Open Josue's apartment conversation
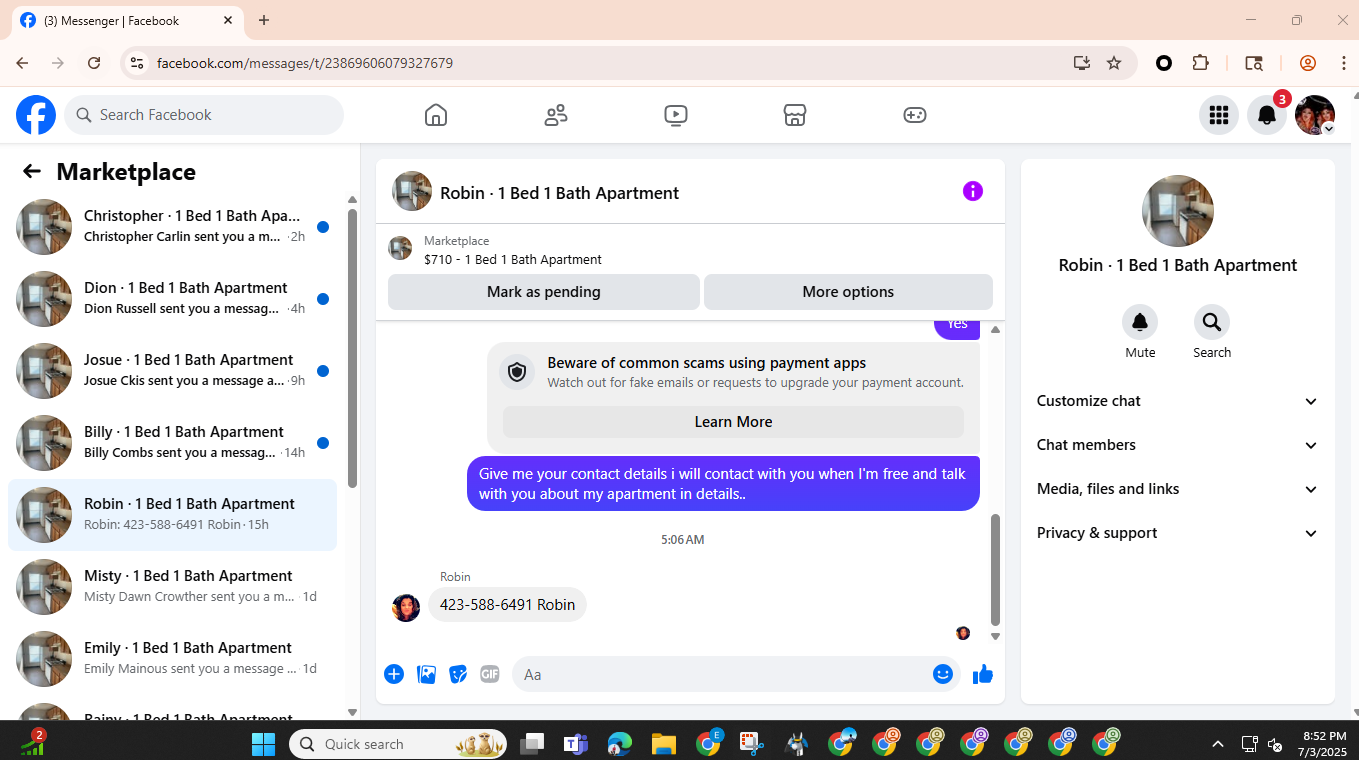Viewport: 1359px width, 760px height. pos(172,371)
